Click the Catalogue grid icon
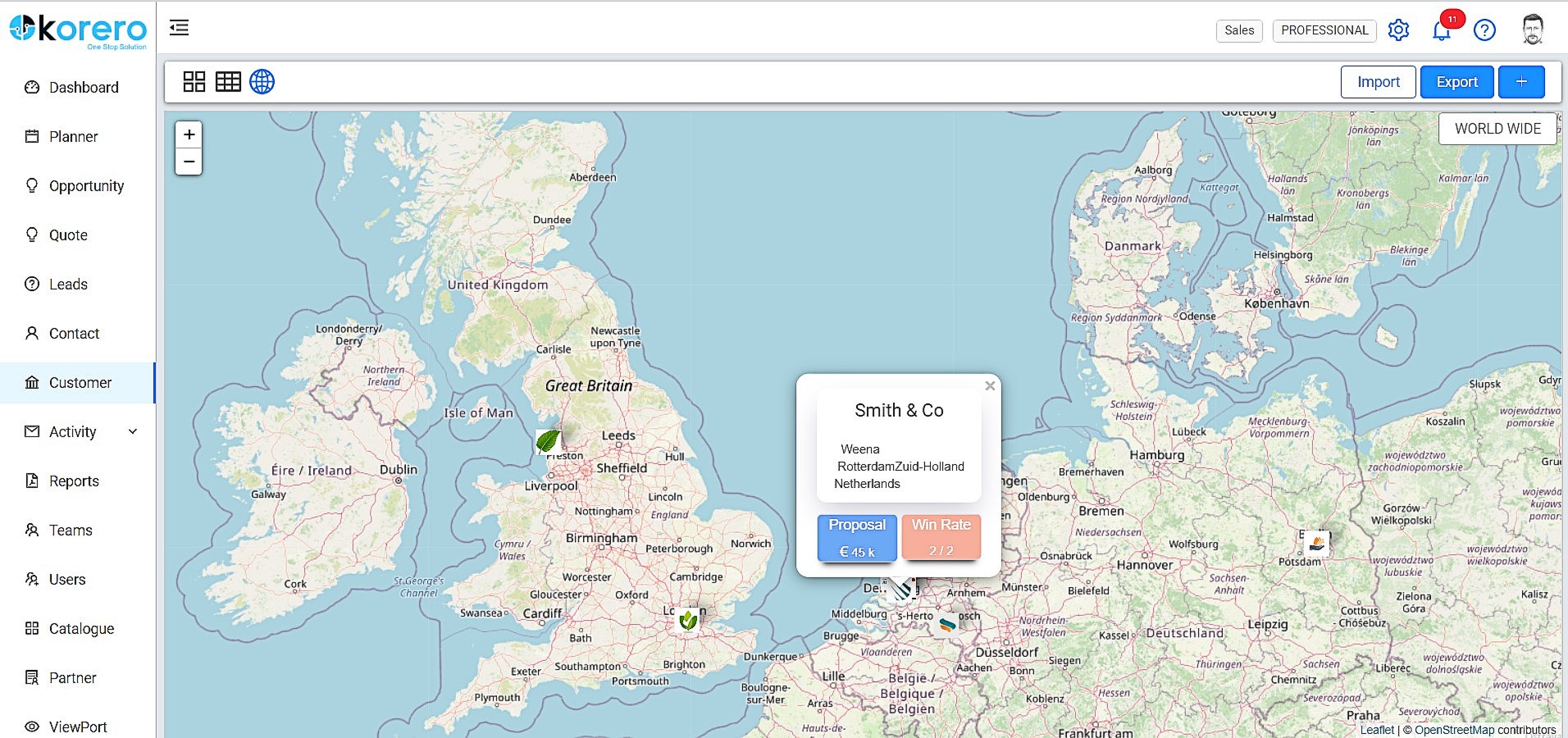The width and height of the screenshot is (1568, 738). [x=32, y=628]
